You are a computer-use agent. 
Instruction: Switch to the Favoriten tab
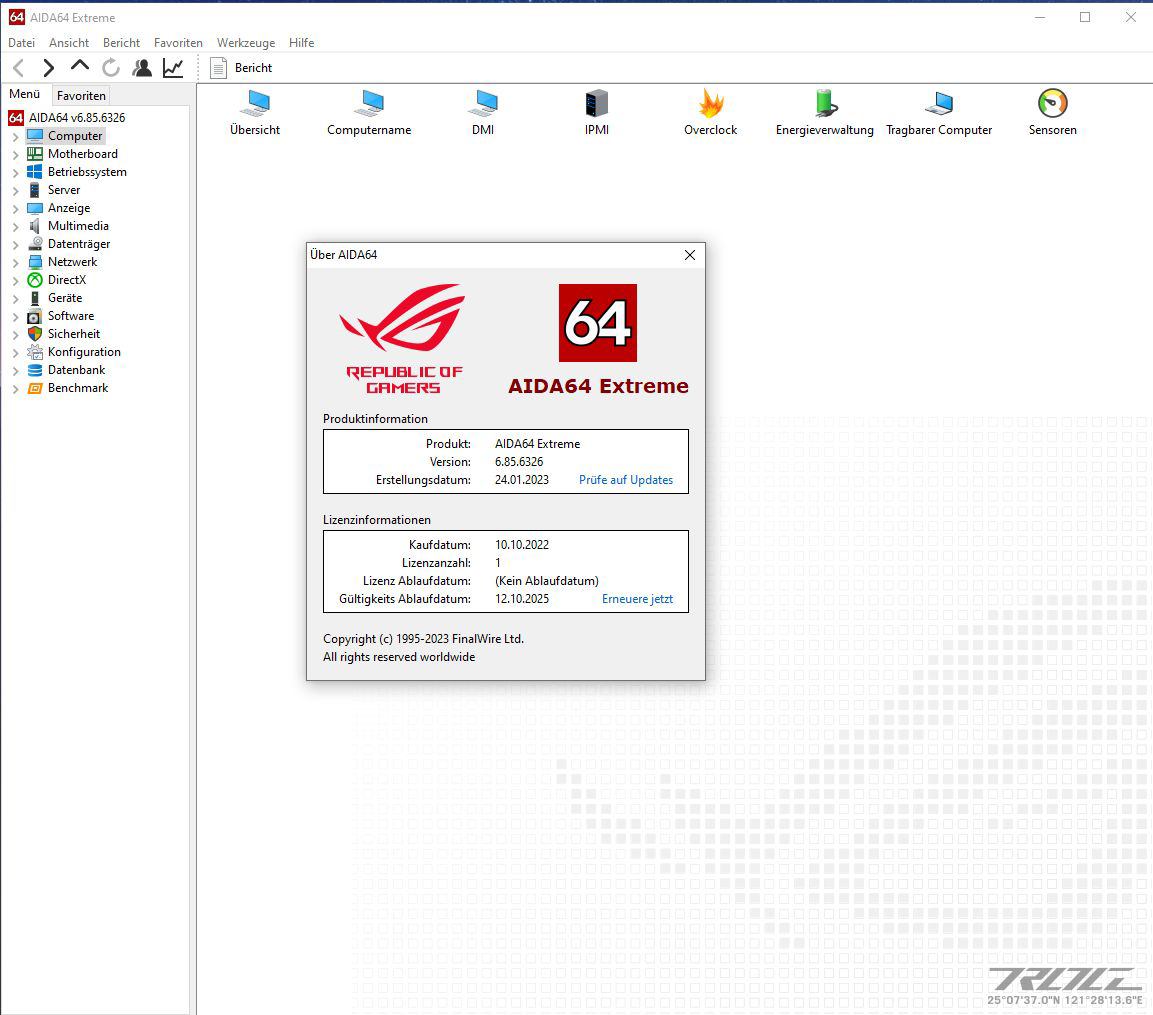tap(80, 95)
